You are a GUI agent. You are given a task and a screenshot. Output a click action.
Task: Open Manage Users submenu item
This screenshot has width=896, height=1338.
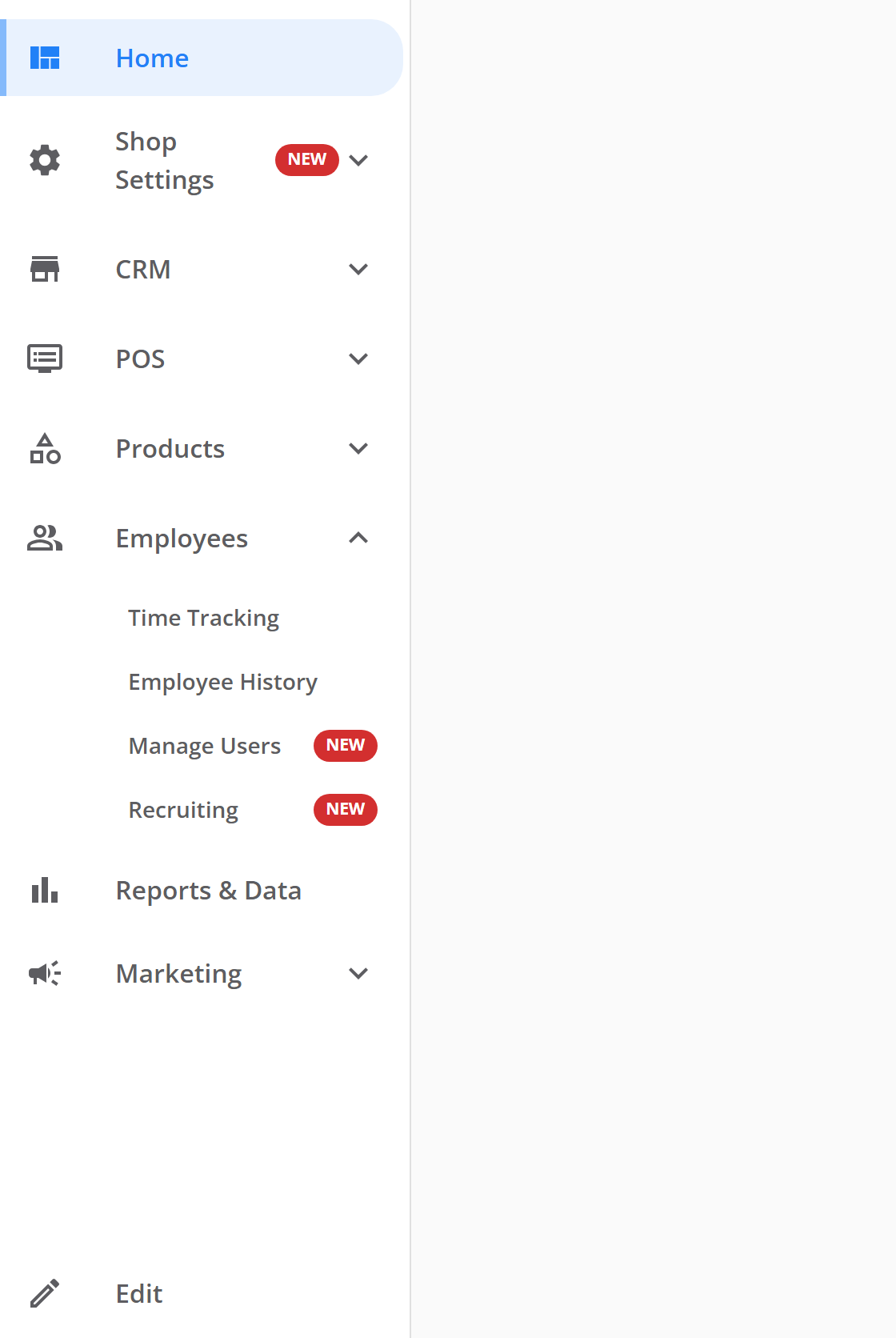205,747
